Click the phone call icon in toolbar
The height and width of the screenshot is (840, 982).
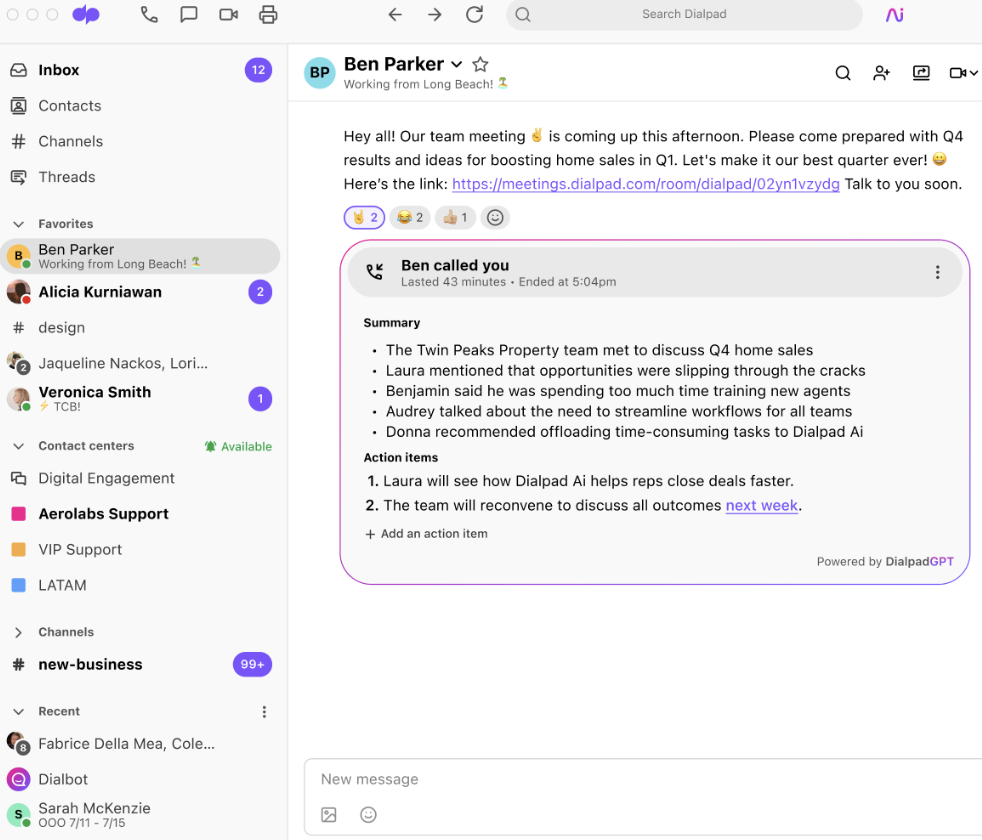click(149, 15)
